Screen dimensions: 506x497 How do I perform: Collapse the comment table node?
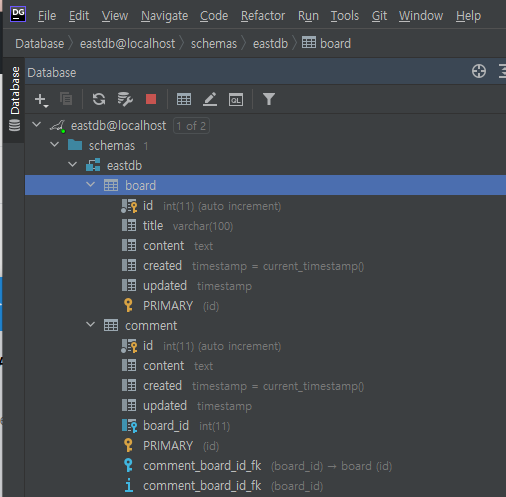(x=90, y=324)
